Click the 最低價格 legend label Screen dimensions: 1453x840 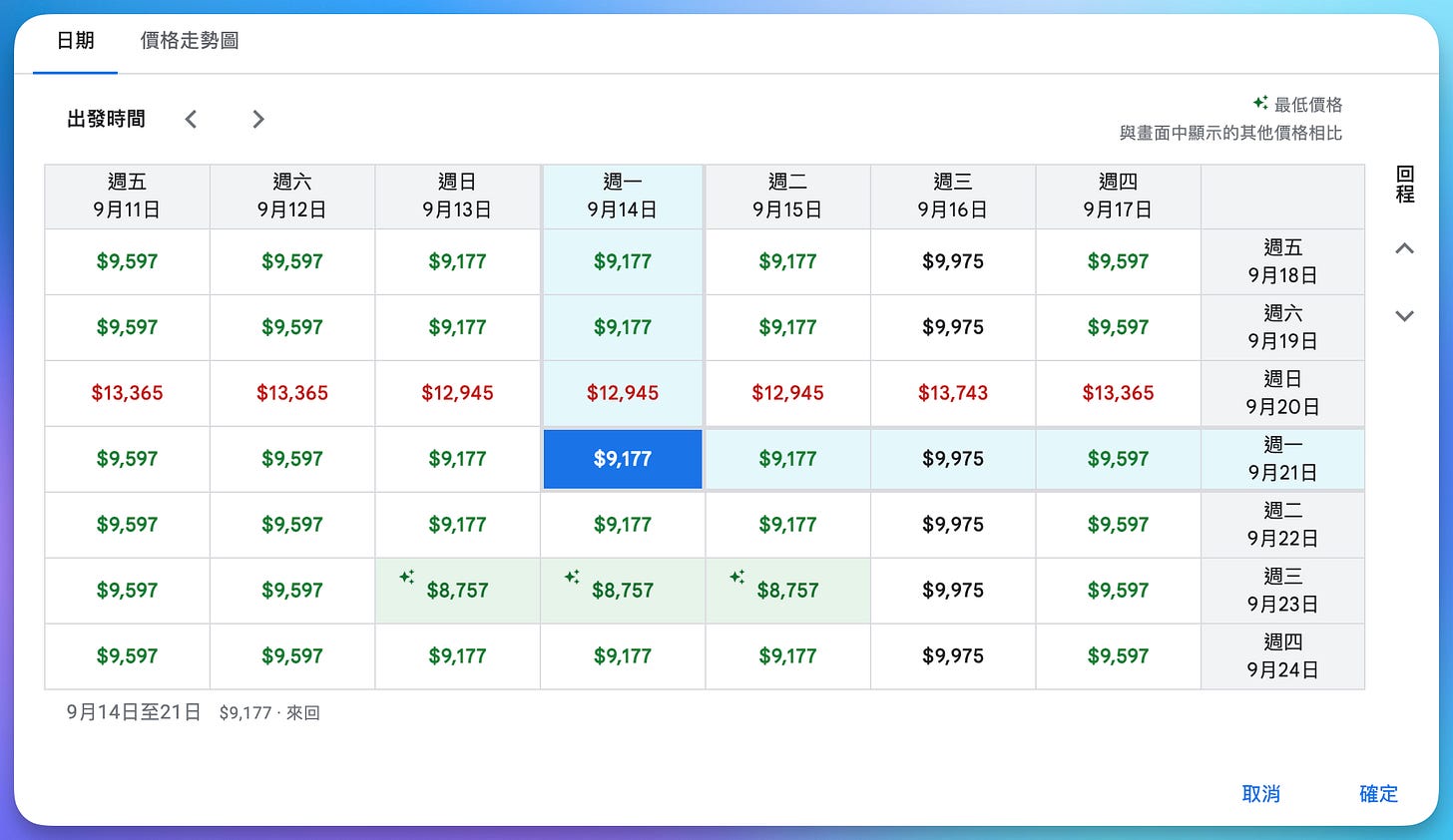(1308, 105)
